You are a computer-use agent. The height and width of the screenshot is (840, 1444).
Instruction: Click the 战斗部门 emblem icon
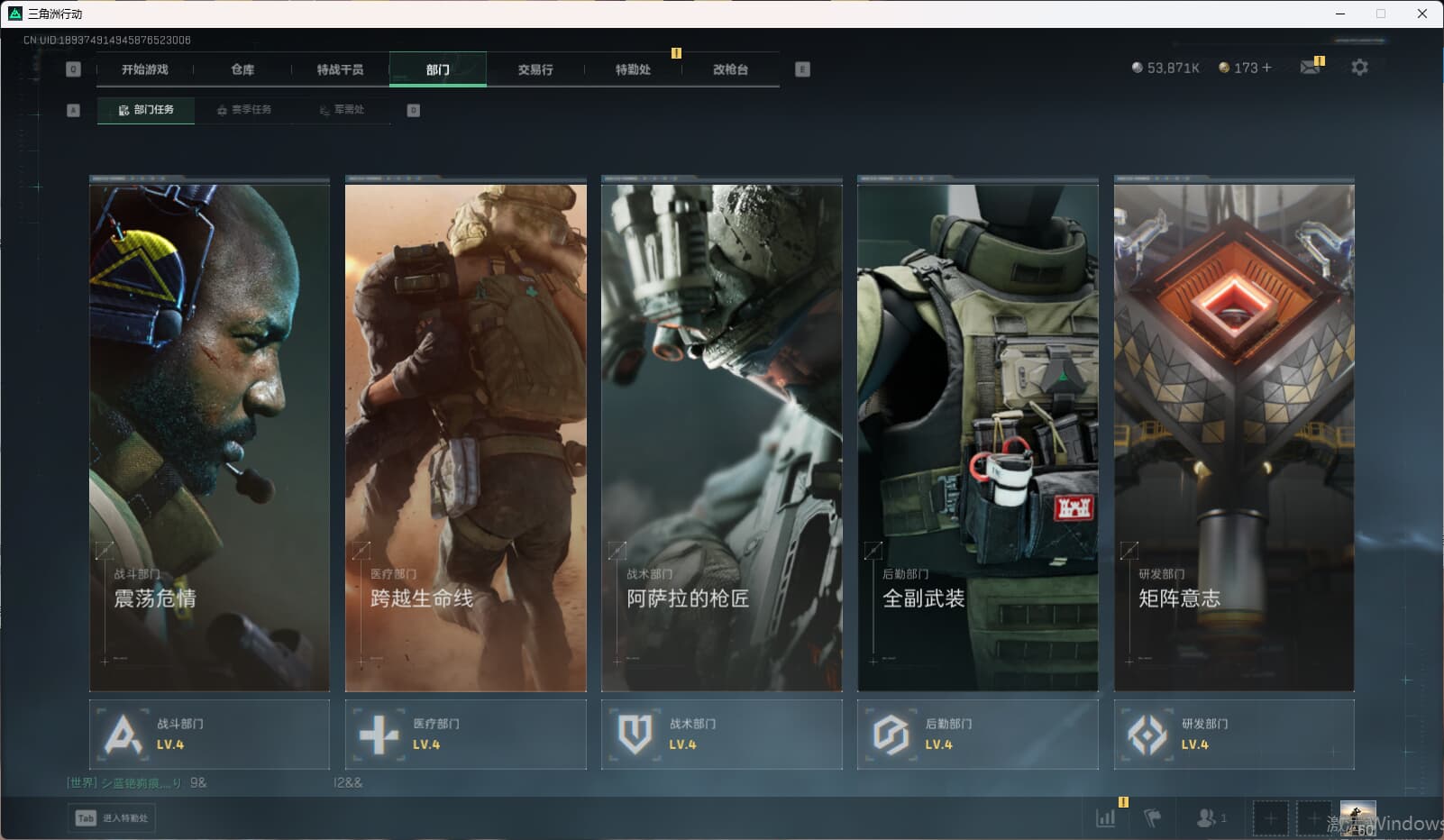point(123,735)
